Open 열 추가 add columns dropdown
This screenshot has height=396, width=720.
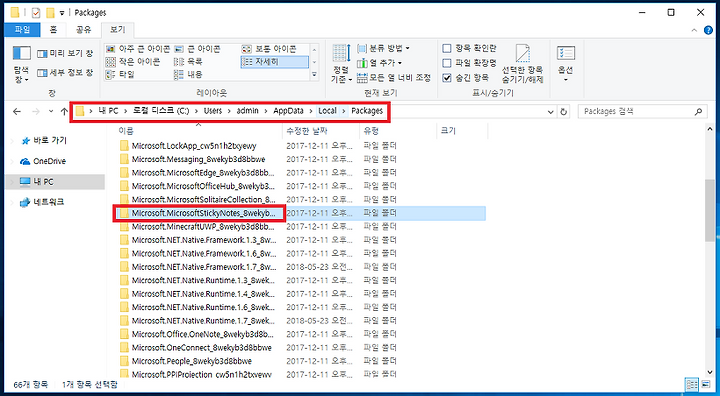pyautogui.click(x=380, y=62)
